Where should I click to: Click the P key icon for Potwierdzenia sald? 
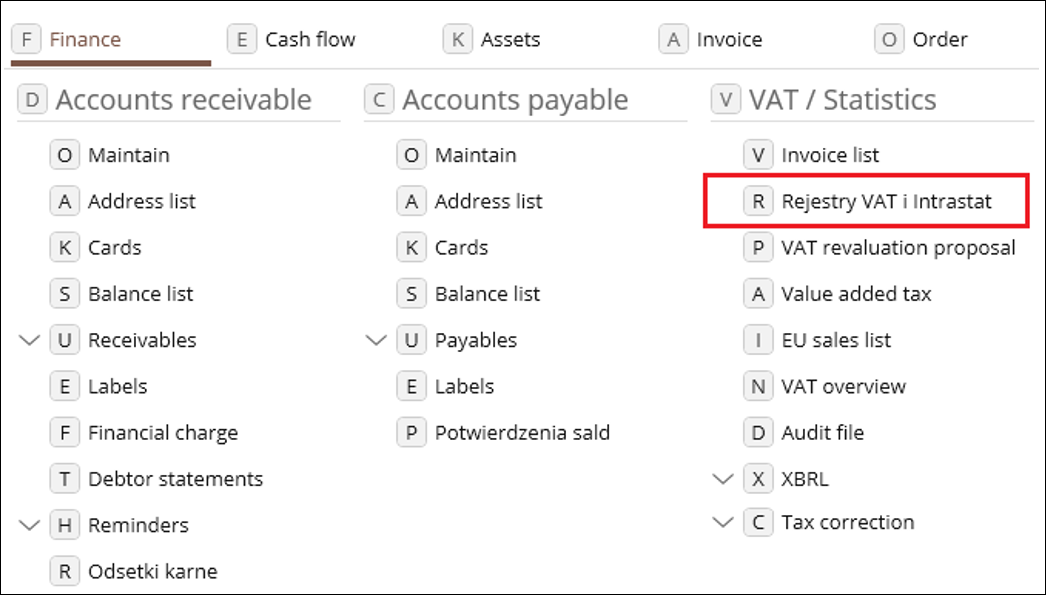click(412, 433)
